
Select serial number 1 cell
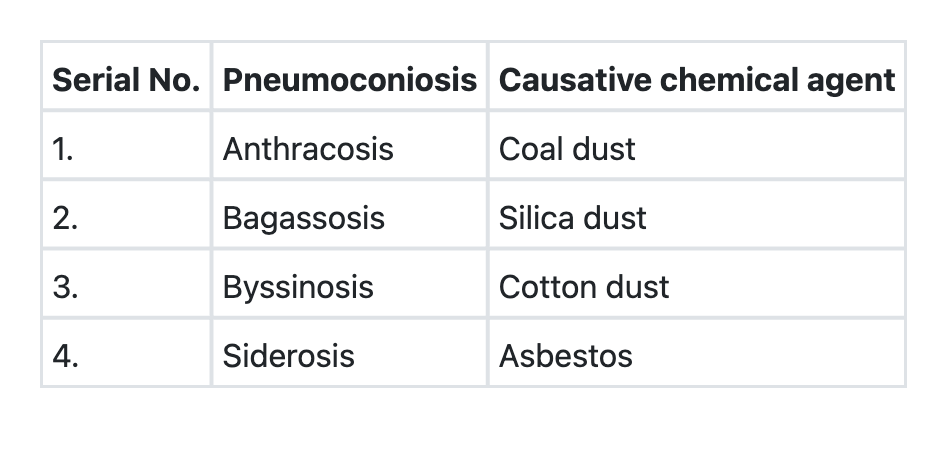coord(127,149)
